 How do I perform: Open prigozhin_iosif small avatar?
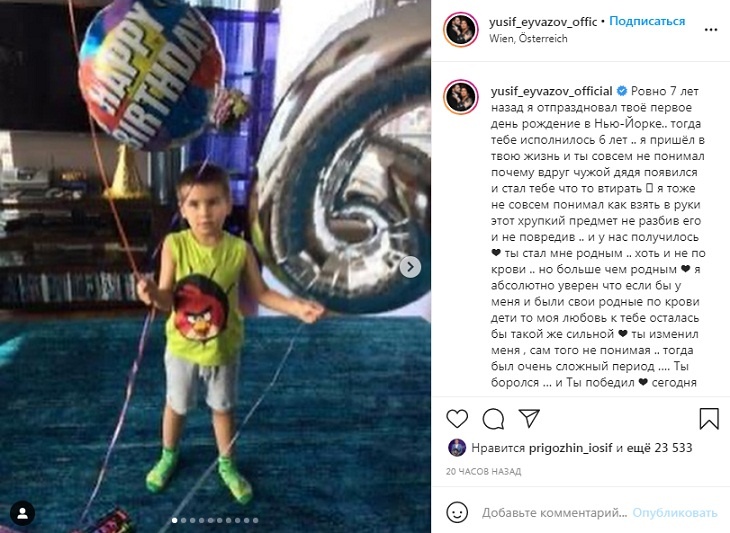(x=456, y=448)
